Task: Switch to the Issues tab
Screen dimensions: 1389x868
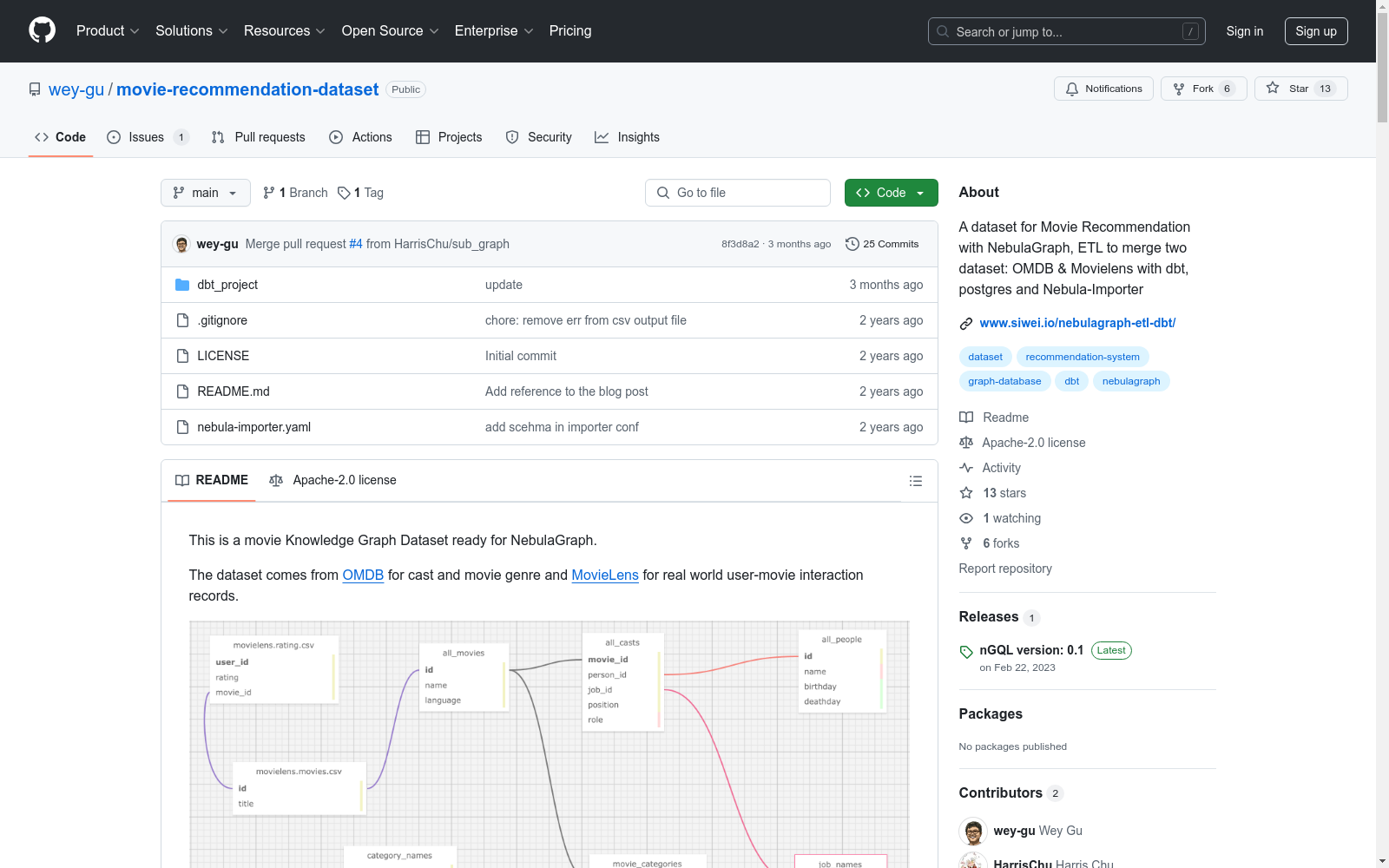Action: tap(148, 137)
